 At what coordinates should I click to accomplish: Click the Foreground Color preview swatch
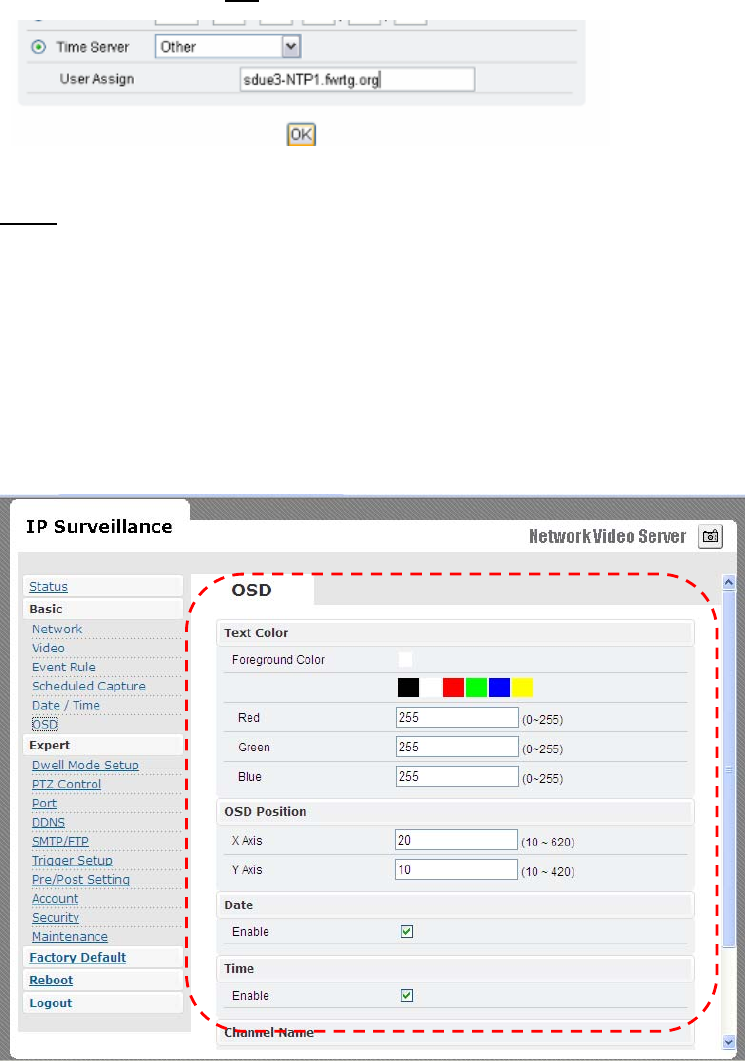405,660
